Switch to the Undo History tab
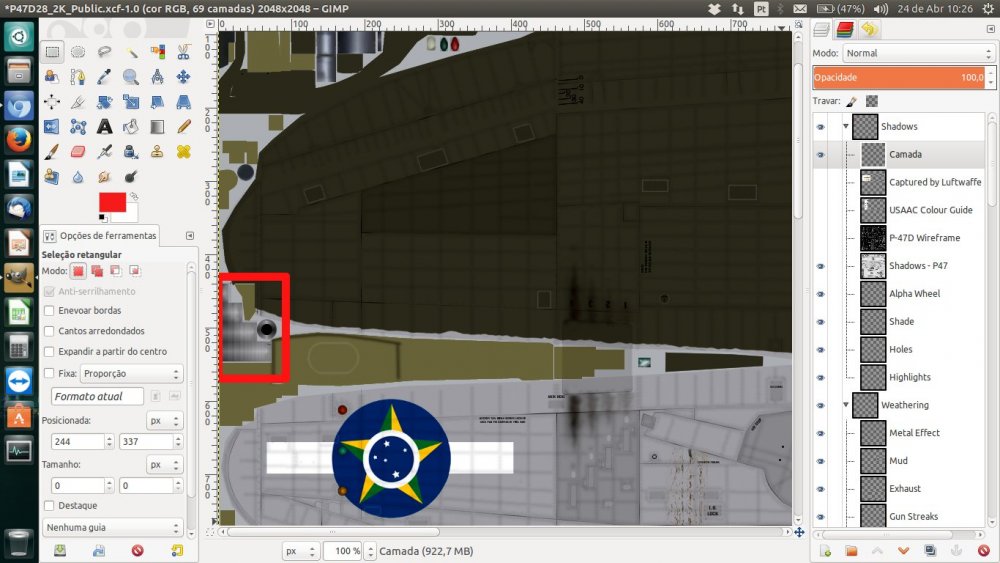The width and height of the screenshot is (1000, 563). click(x=869, y=29)
